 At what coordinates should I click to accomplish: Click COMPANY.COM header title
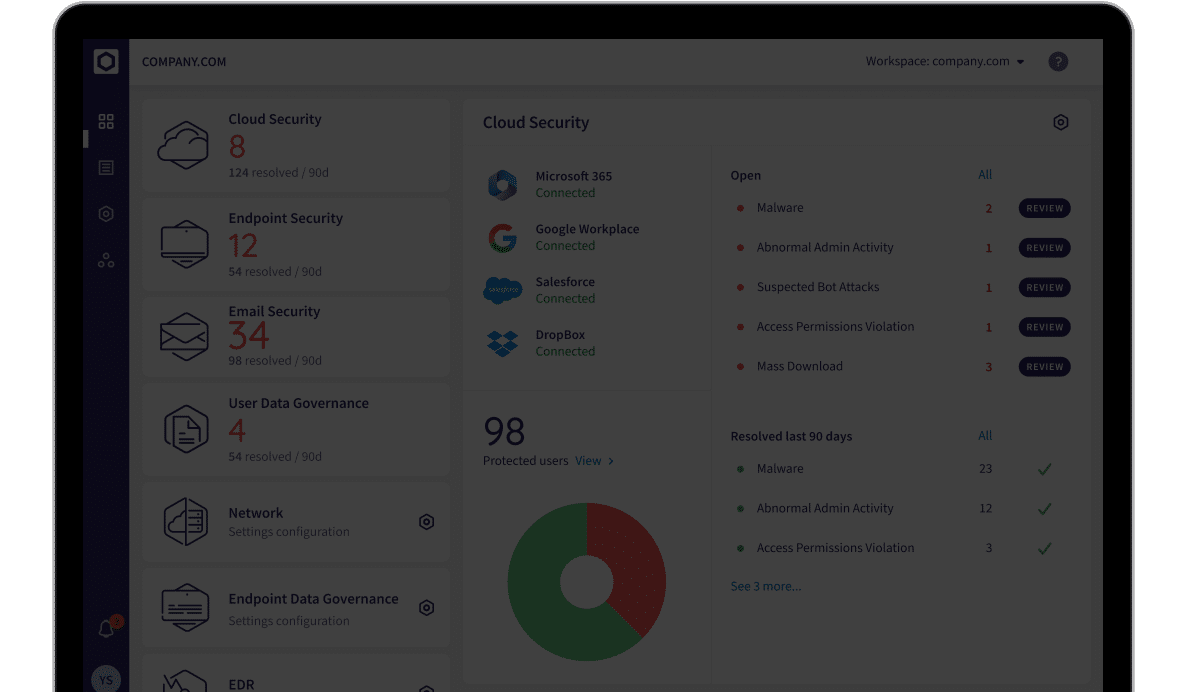tap(184, 62)
